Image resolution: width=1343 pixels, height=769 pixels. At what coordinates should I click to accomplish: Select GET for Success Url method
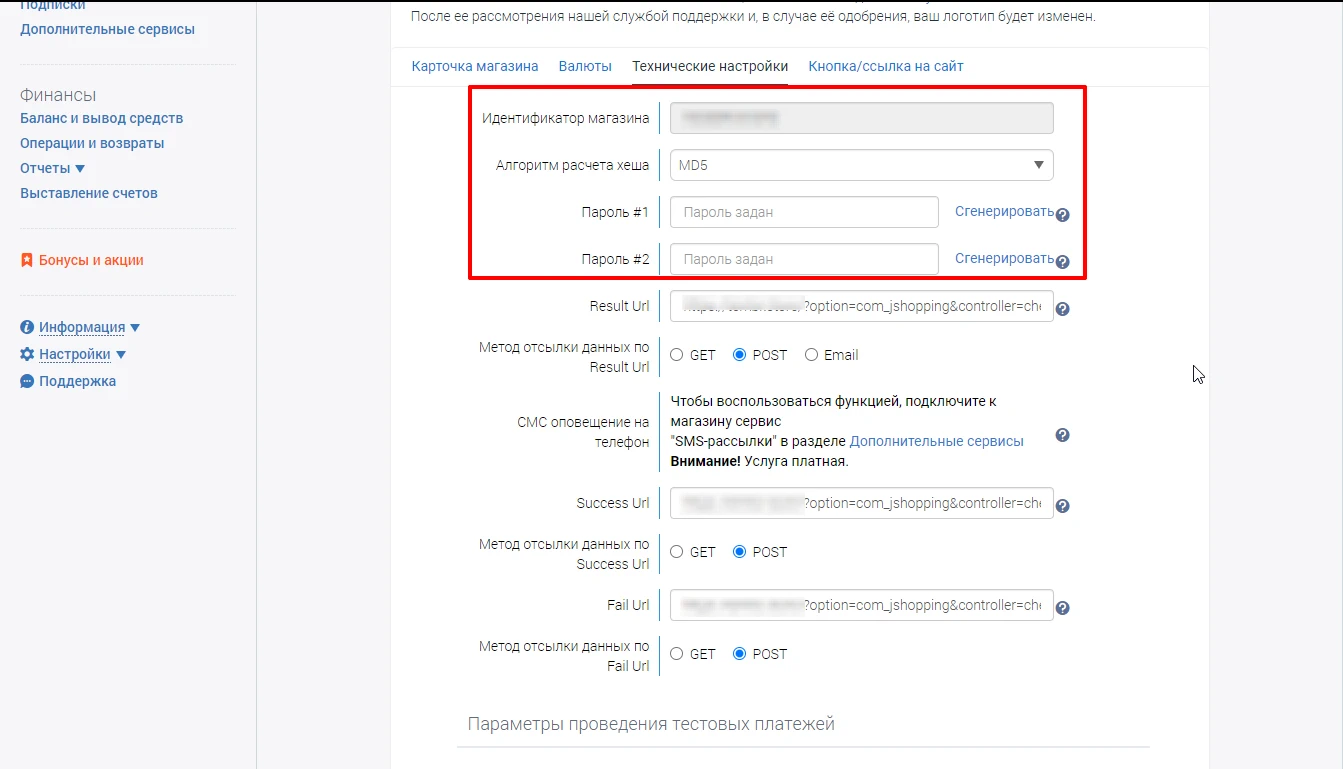pos(677,552)
